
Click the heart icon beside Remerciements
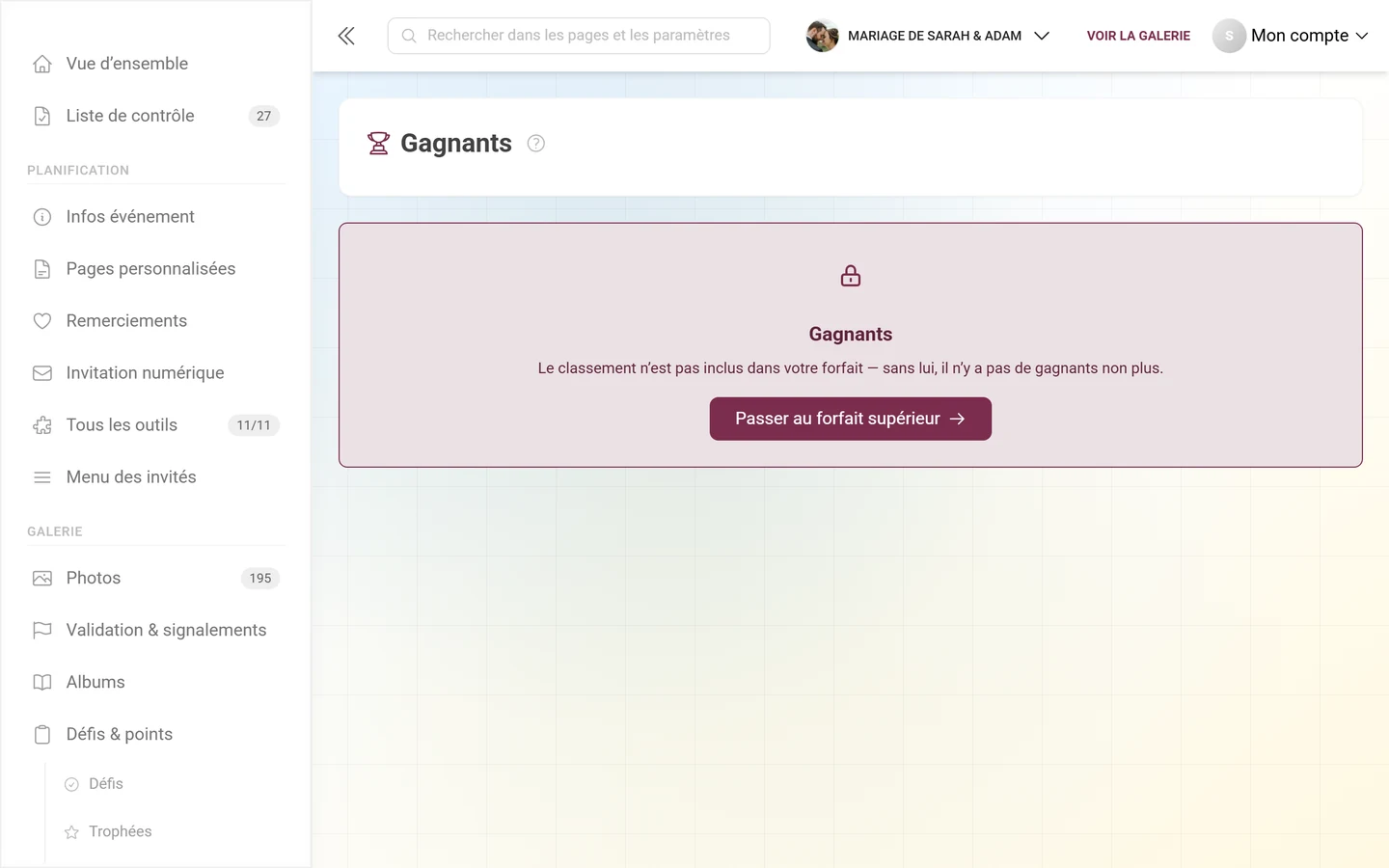[42, 321]
